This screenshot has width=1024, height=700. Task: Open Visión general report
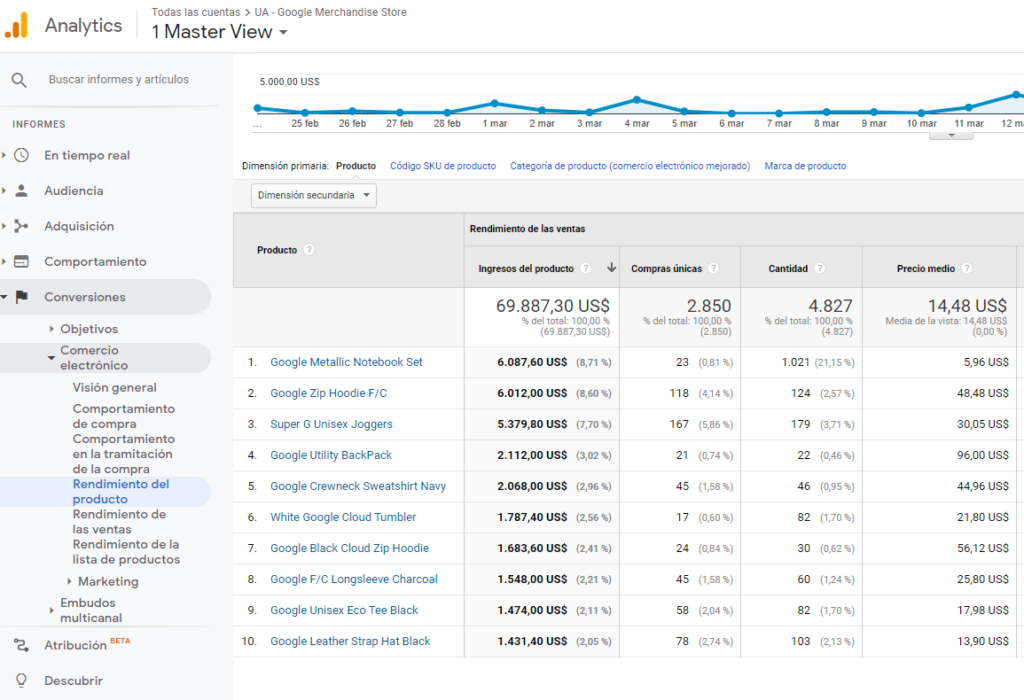(x=114, y=387)
